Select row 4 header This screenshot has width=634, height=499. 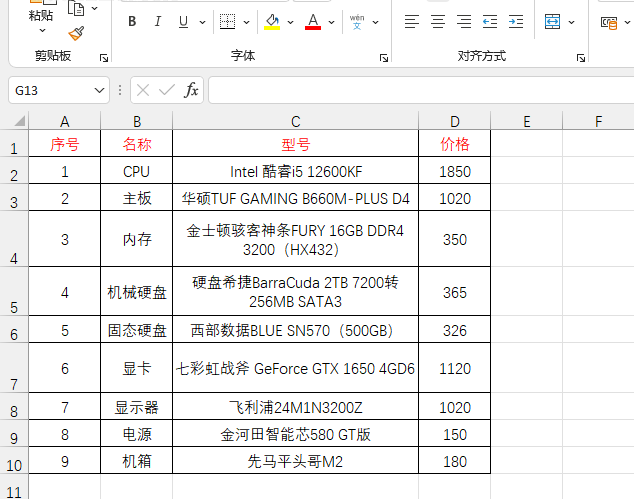click(14, 239)
